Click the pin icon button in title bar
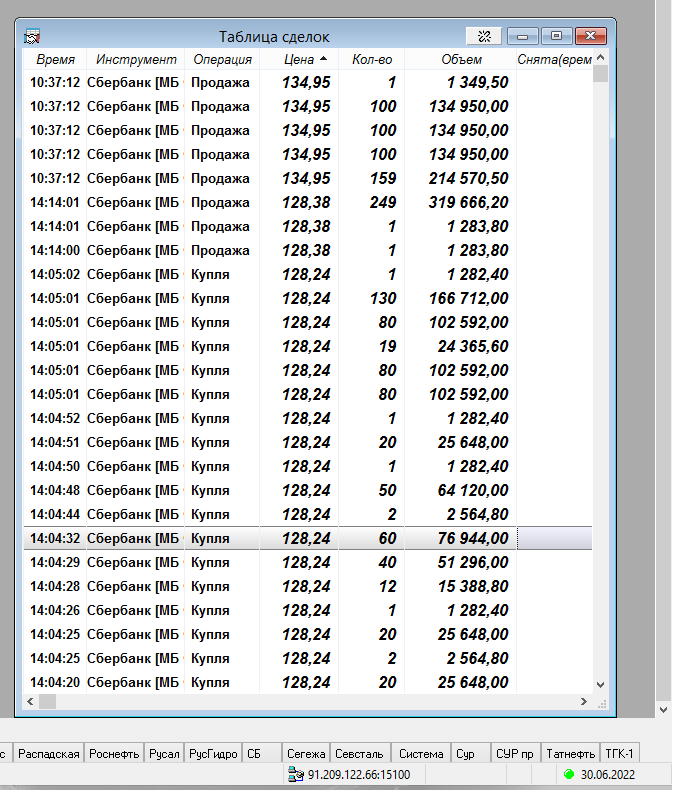Viewport: 681px width, 790px height. click(x=484, y=36)
